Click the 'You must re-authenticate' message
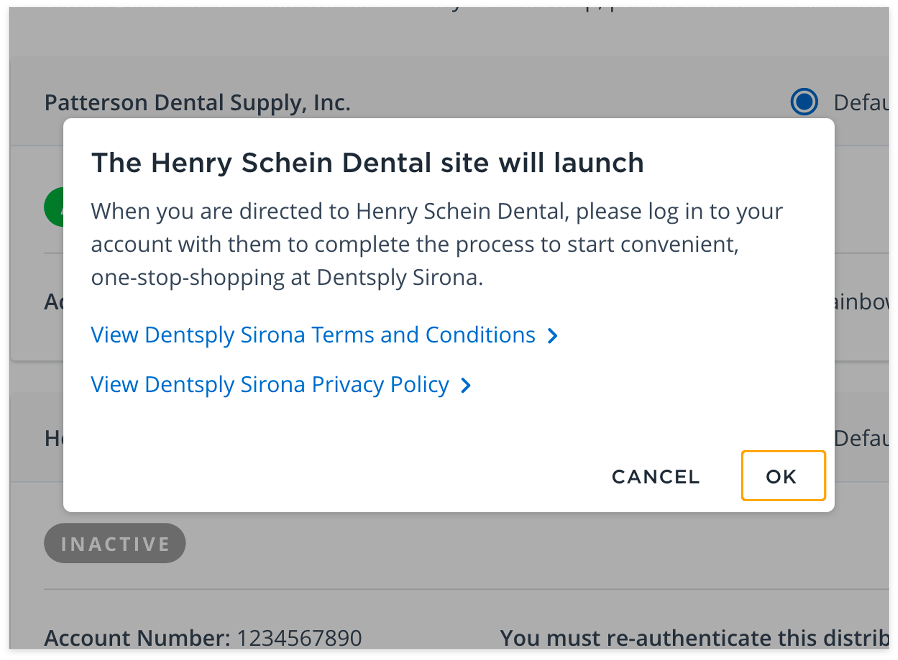898x660 pixels. [690, 638]
